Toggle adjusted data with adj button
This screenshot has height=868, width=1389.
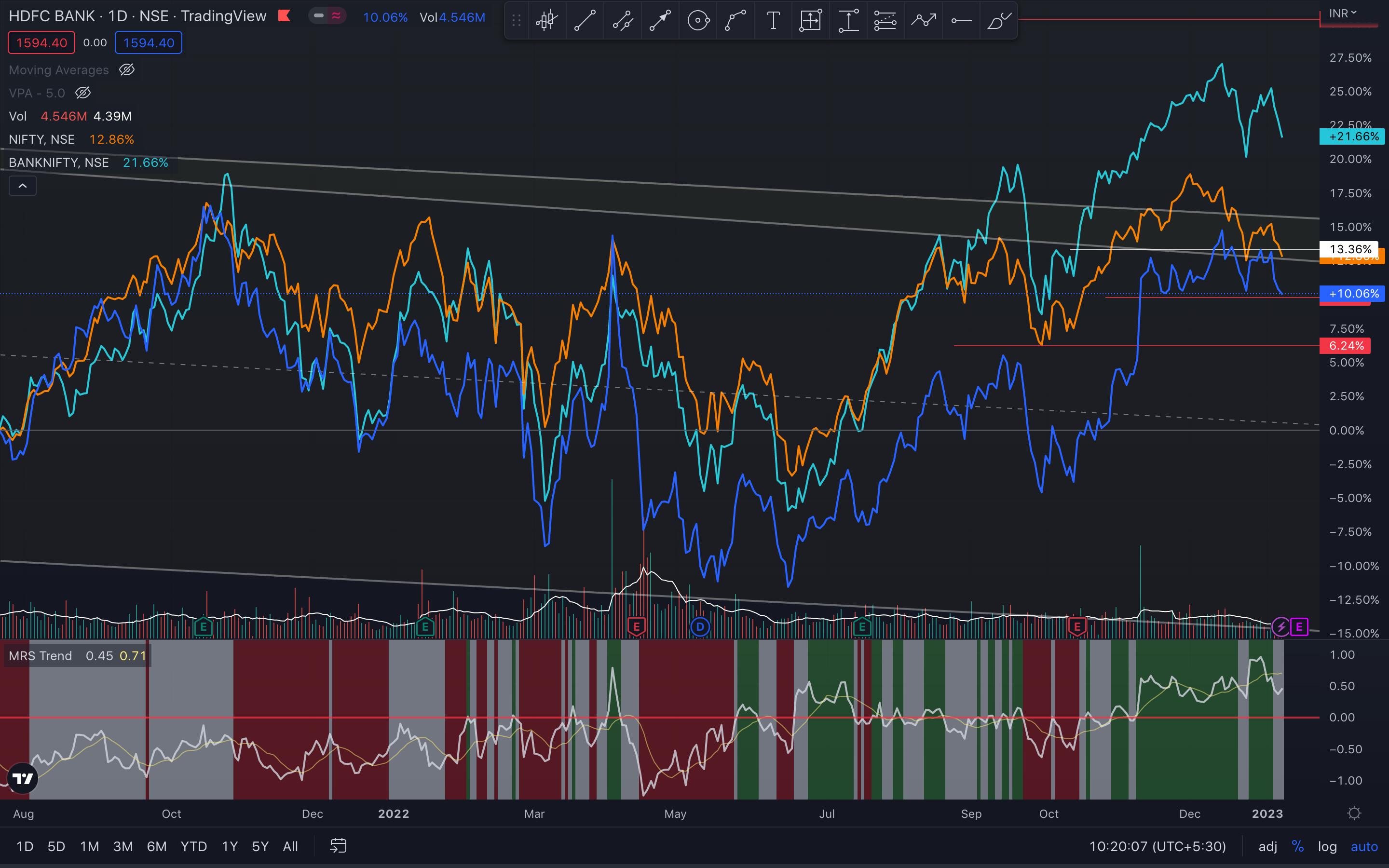click(x=1267, y=846)
